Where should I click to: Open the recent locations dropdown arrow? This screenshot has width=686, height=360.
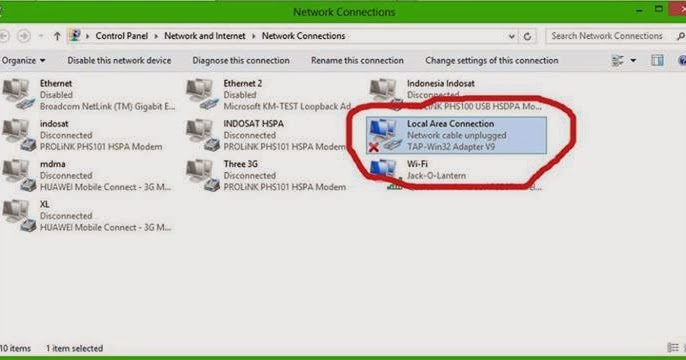41,36
